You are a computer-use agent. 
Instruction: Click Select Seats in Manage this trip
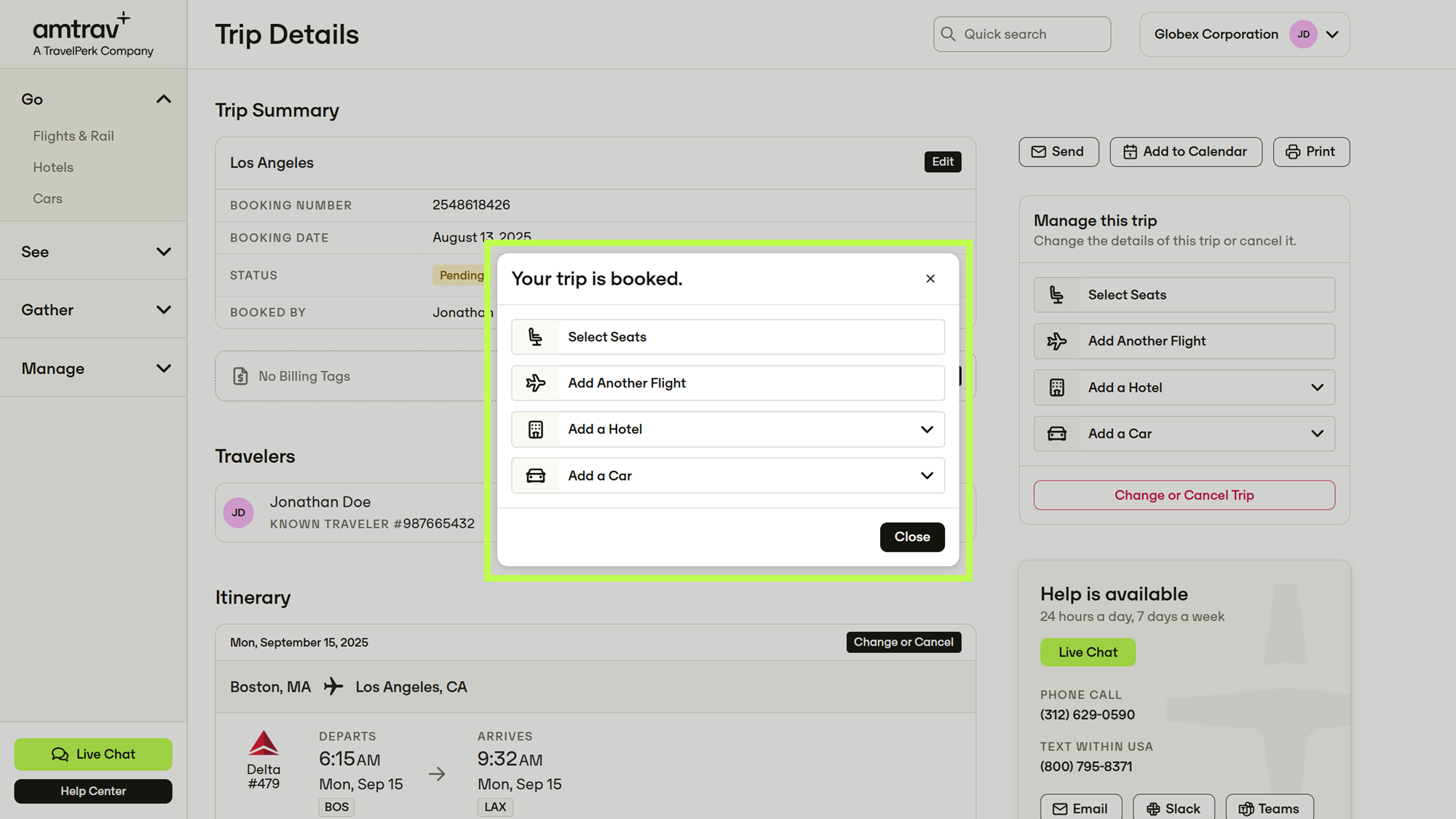1184,295
